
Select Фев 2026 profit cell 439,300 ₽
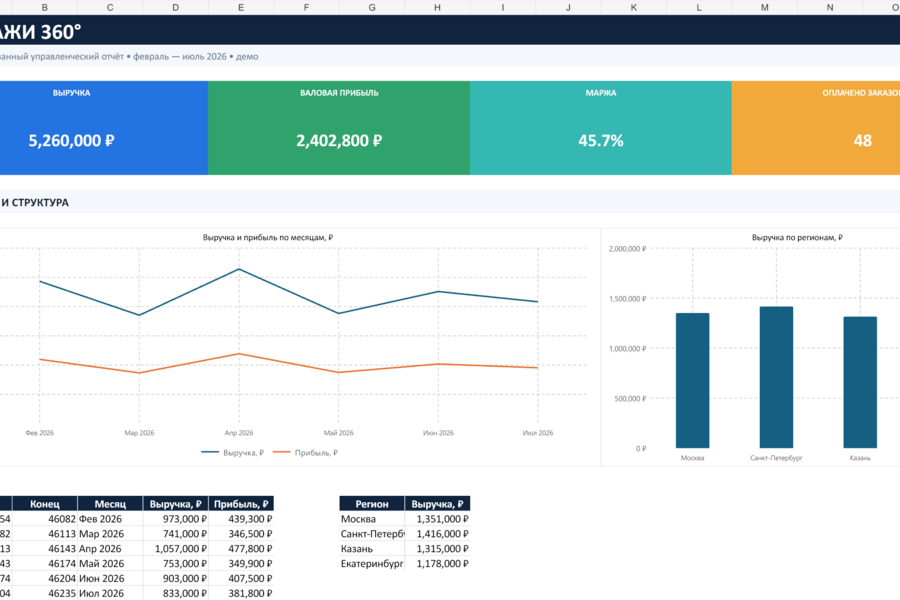[241, 518]
